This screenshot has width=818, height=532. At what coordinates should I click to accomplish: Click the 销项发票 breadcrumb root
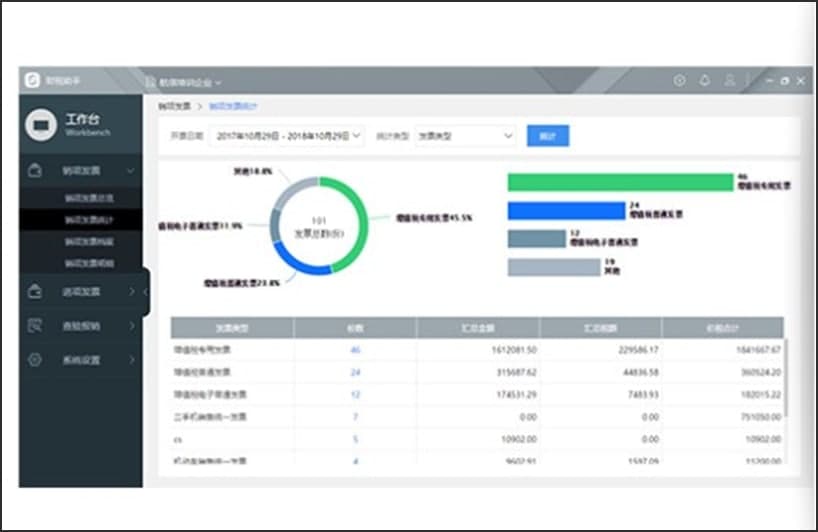[175, 106]
